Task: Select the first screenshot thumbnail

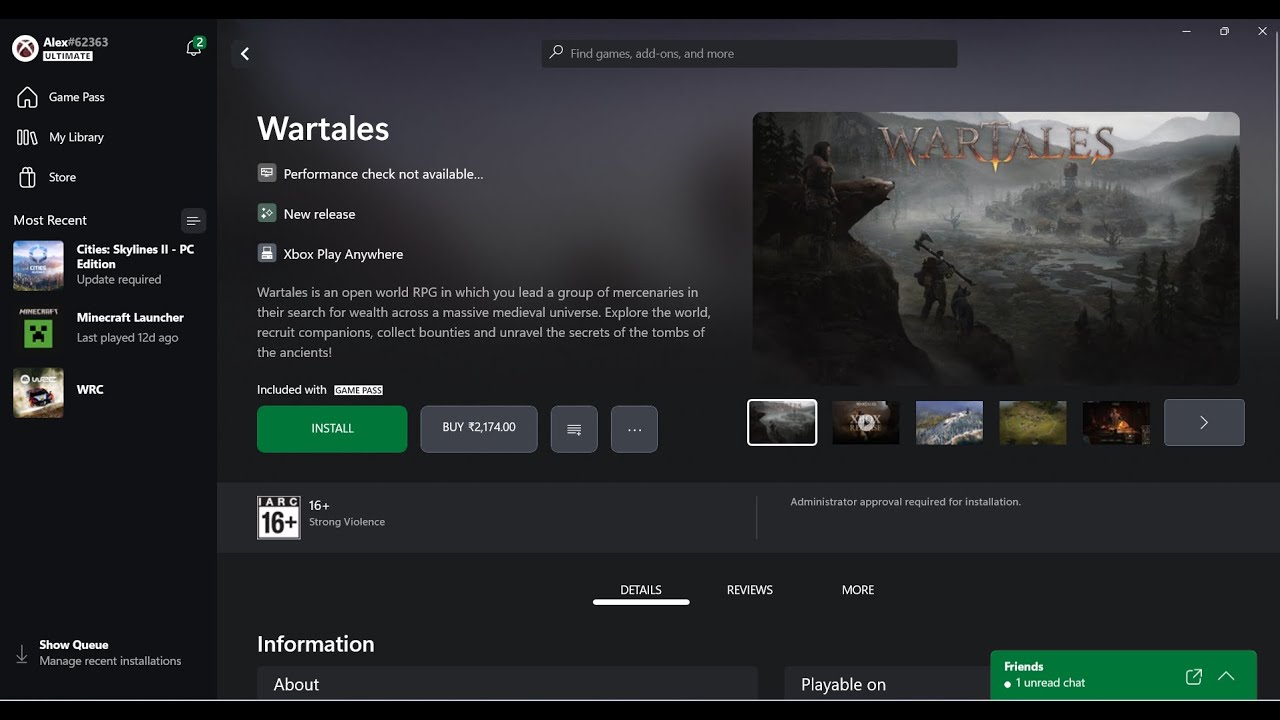Action: coord(782,422)
